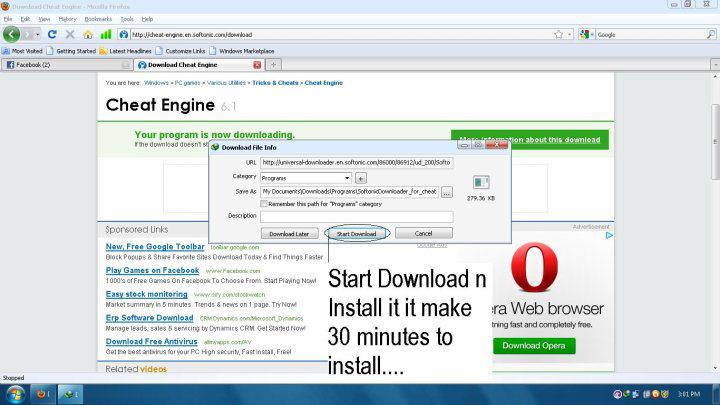Open Latest Headlines bookmark feed
The height and width of the screenshot is (405, 720).
(126, 51)
